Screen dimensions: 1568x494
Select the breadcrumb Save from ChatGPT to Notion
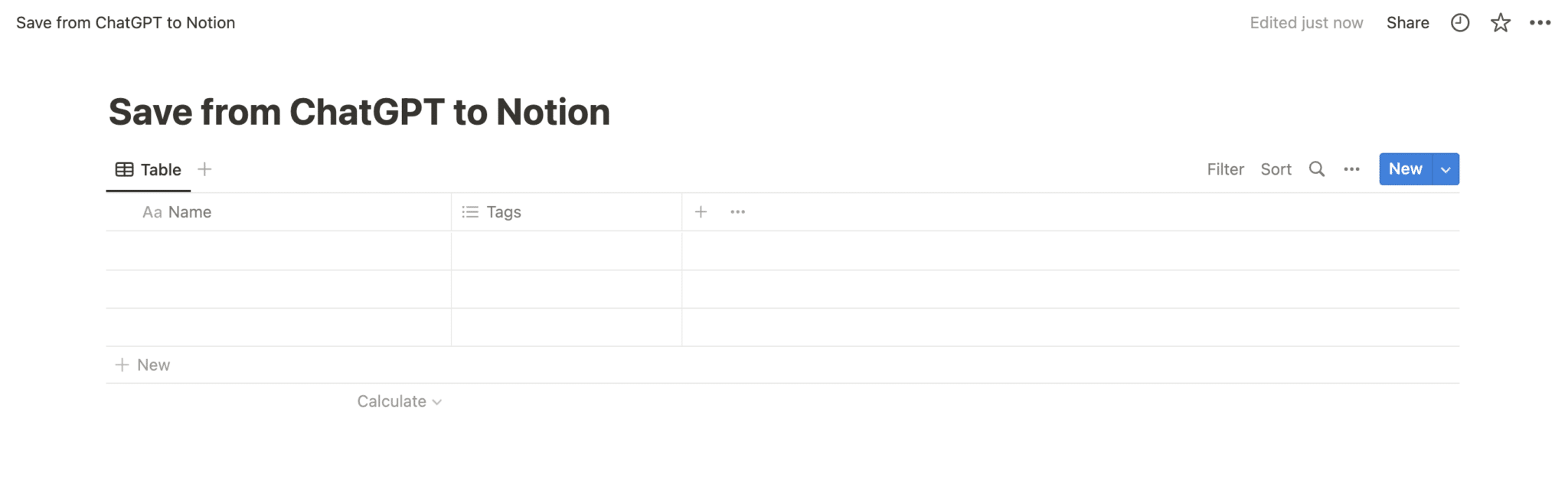(127, 22)
